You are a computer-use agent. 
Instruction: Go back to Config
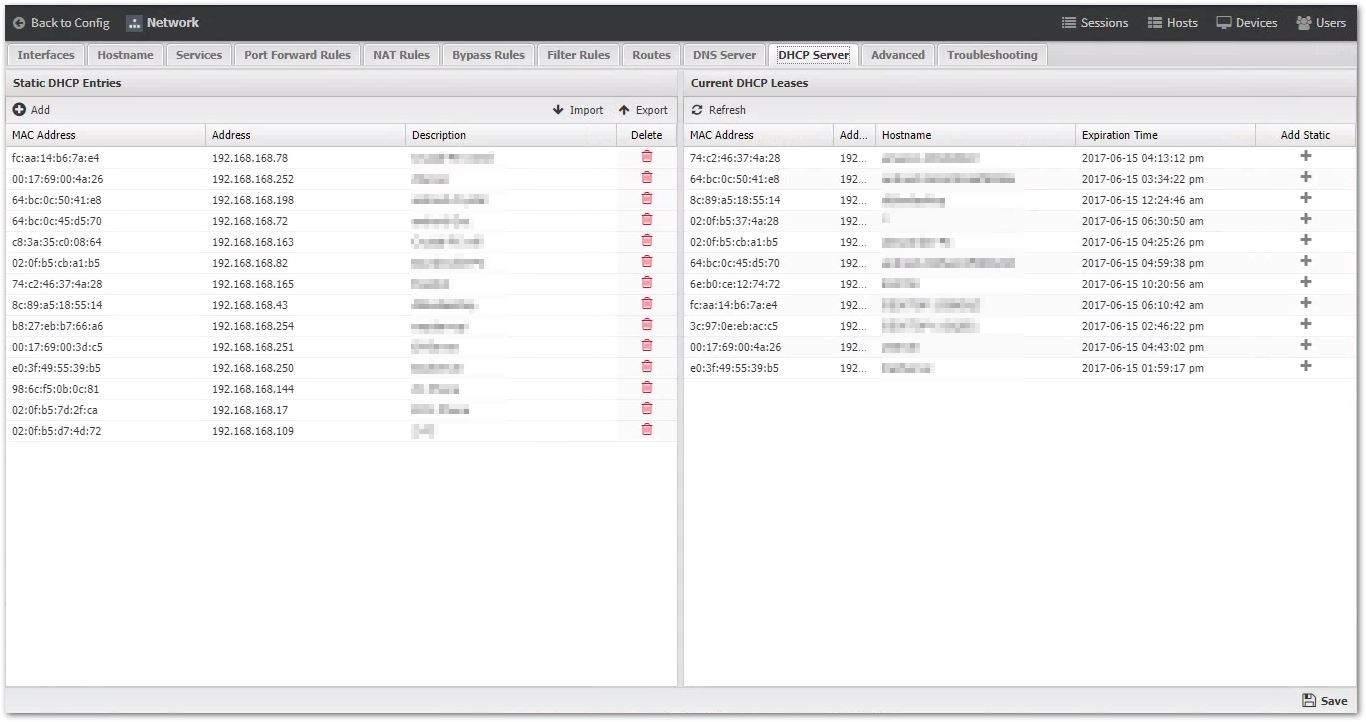(x=61, y=23)
